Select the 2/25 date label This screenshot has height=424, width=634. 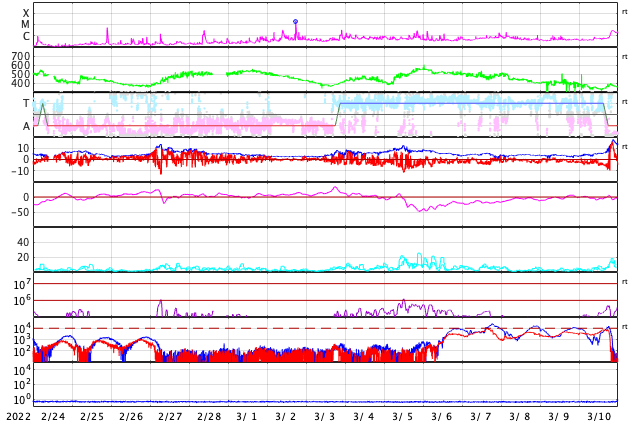coord(92,417)
